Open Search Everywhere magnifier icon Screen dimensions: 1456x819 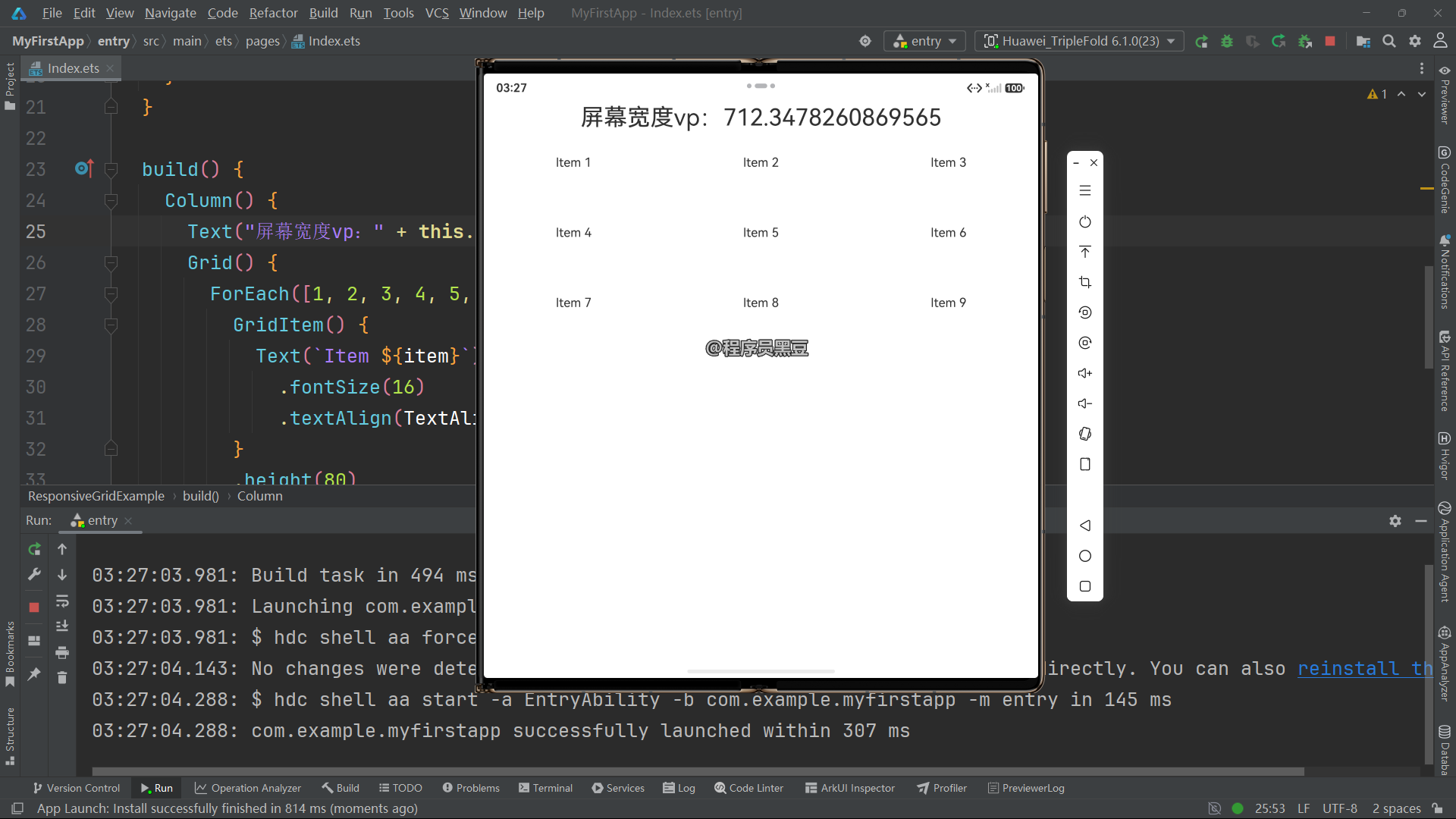click(x=1389, y=42)
